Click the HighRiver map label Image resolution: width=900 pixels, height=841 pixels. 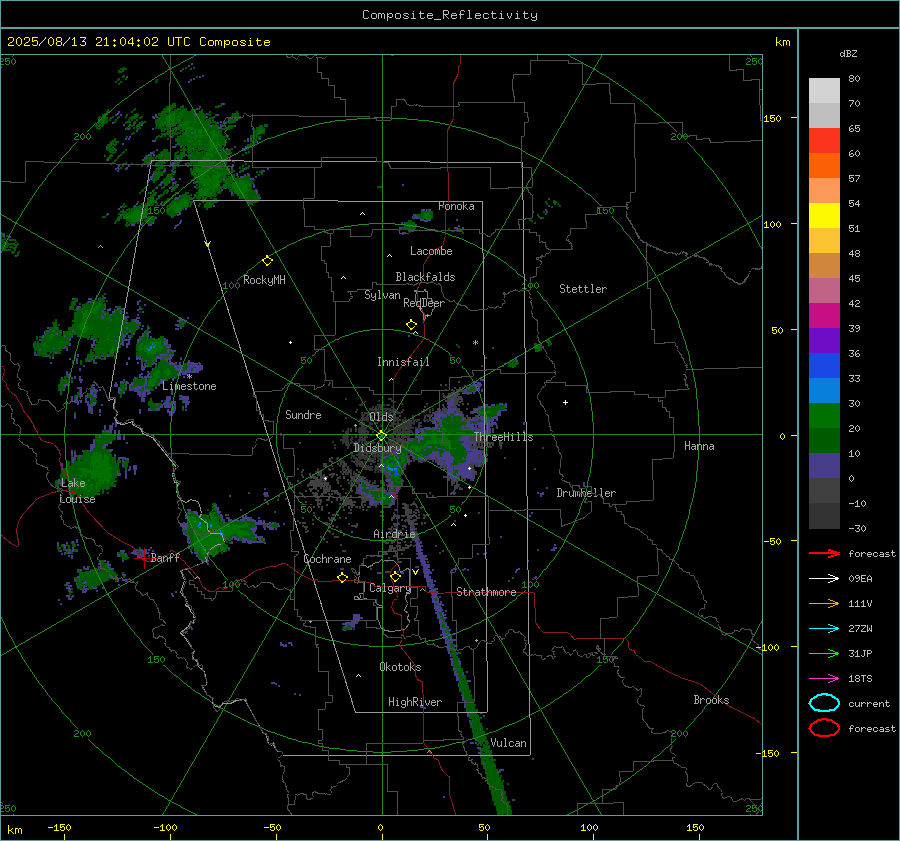point(415,702)
